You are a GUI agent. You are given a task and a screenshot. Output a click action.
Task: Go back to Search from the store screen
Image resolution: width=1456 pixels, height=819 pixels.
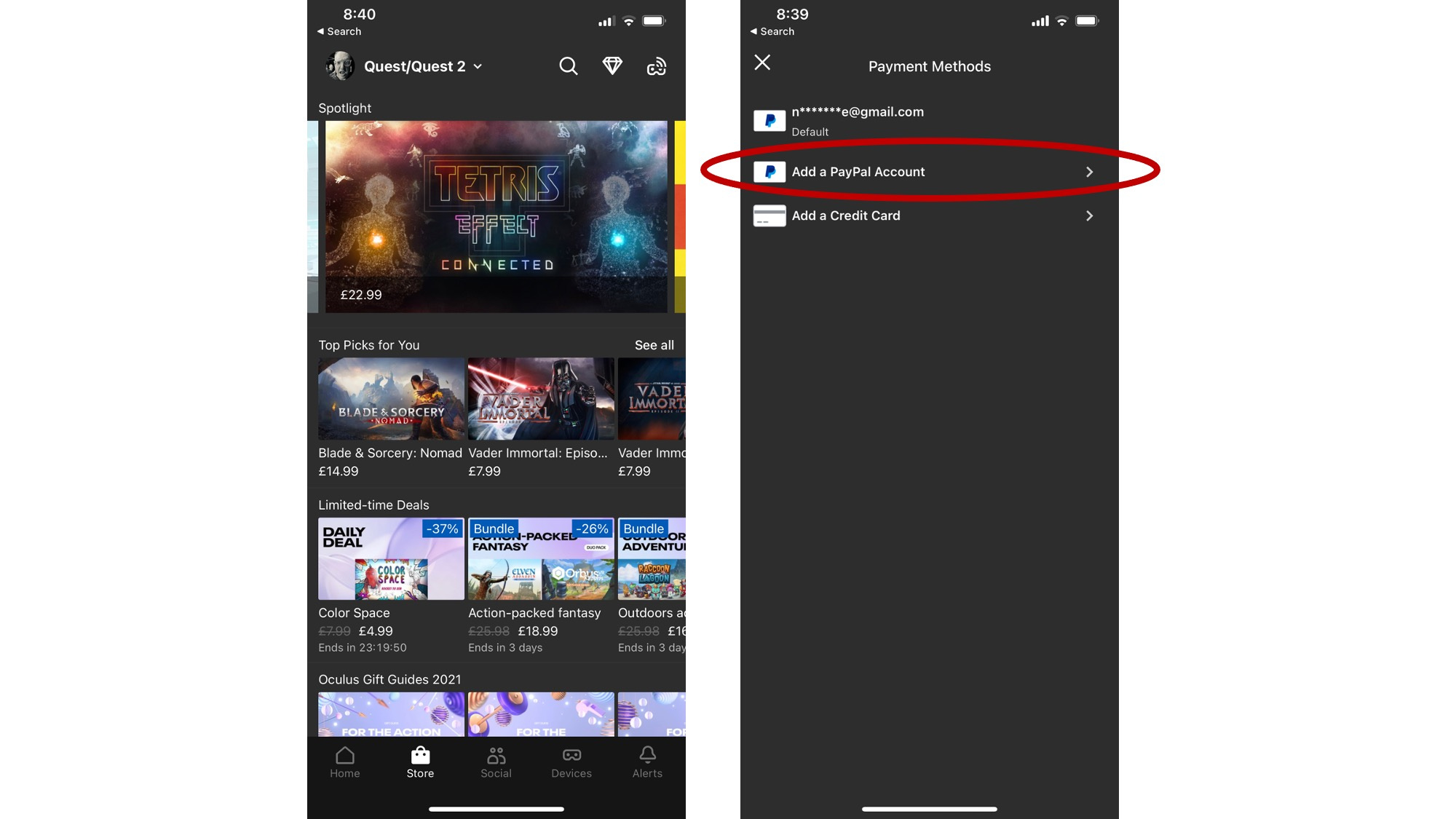[x=339, y=31]
